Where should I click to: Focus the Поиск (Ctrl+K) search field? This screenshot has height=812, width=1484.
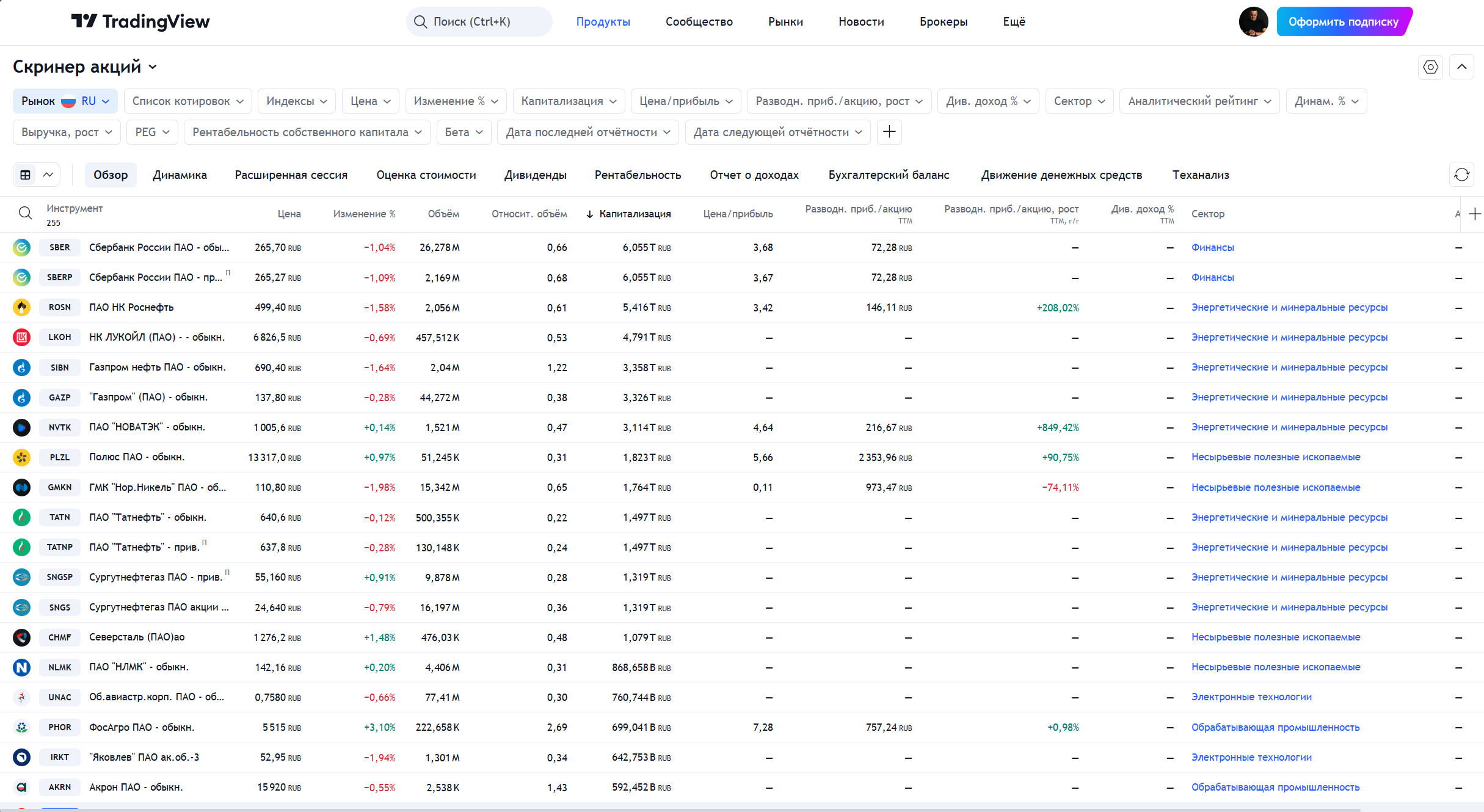coord(479,21)
